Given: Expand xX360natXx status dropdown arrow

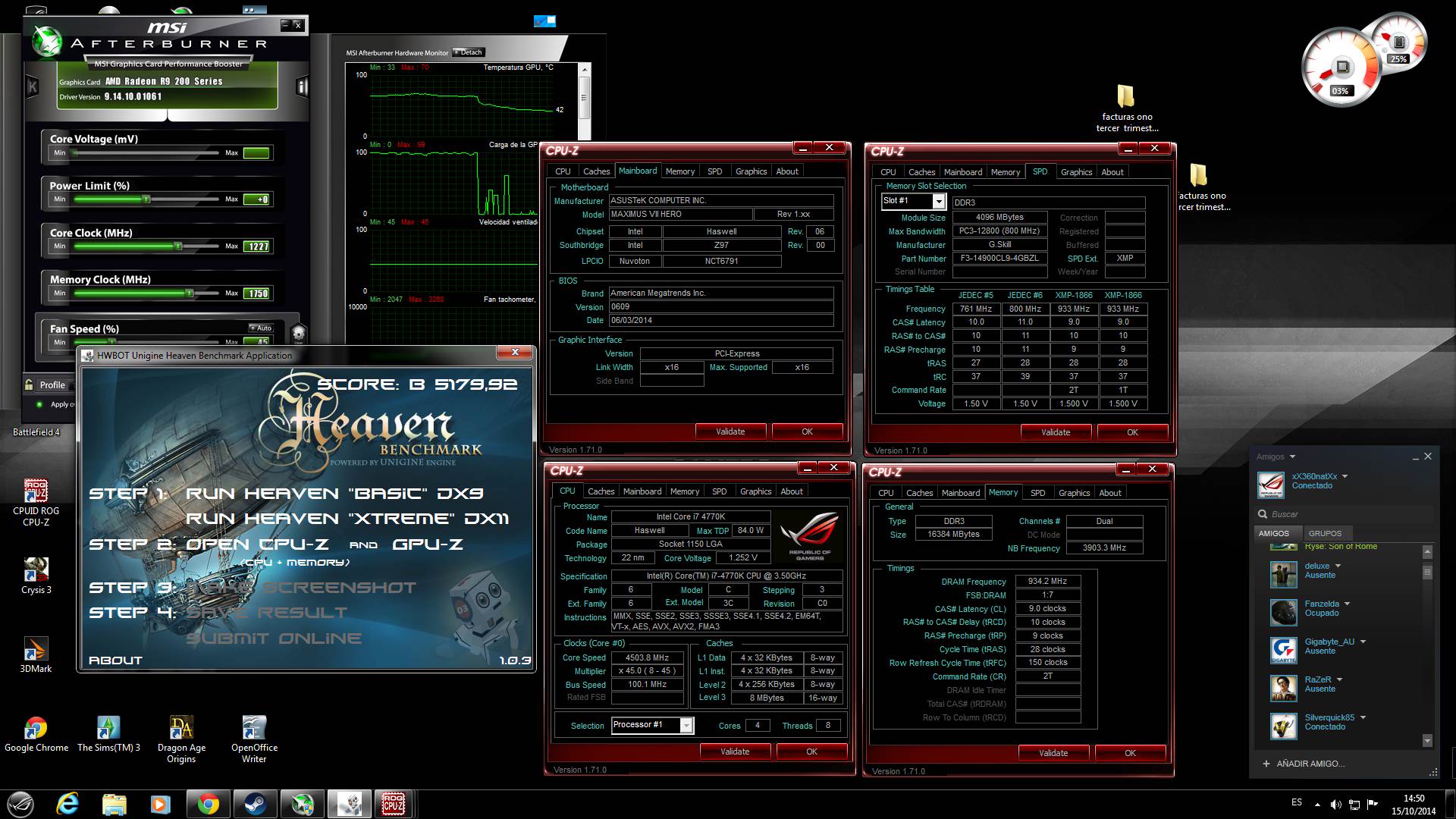Looking at the screenshot, I should tap(1345, 476).
